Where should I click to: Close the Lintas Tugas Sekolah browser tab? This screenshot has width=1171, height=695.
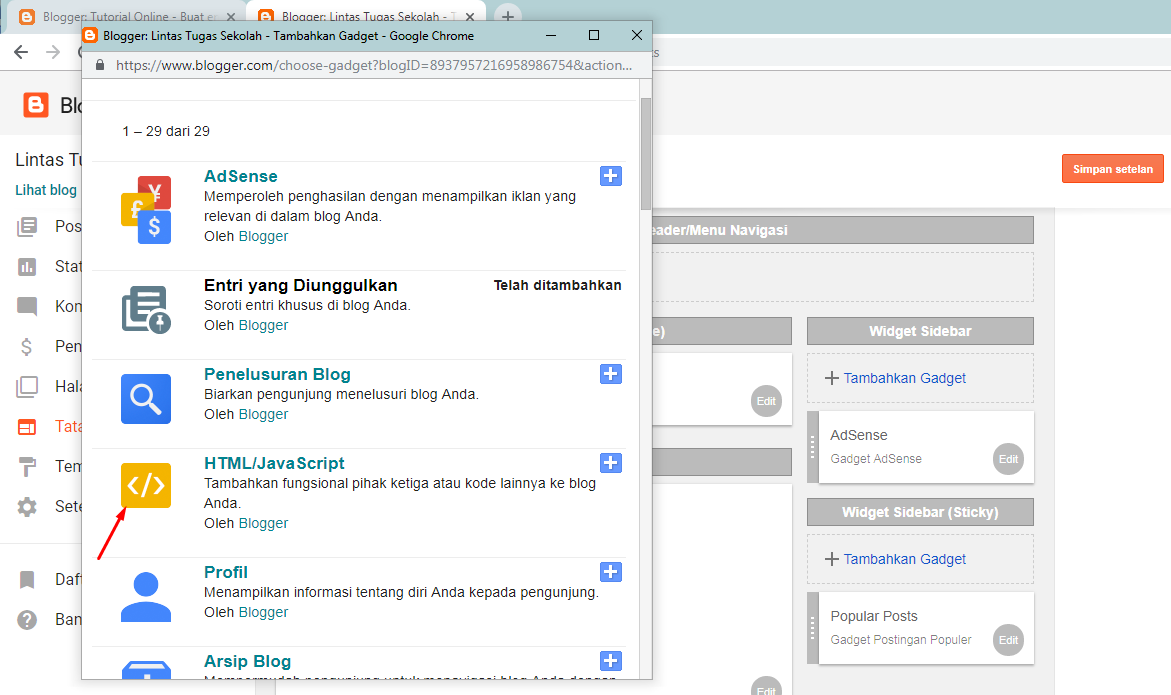[470, 16]
